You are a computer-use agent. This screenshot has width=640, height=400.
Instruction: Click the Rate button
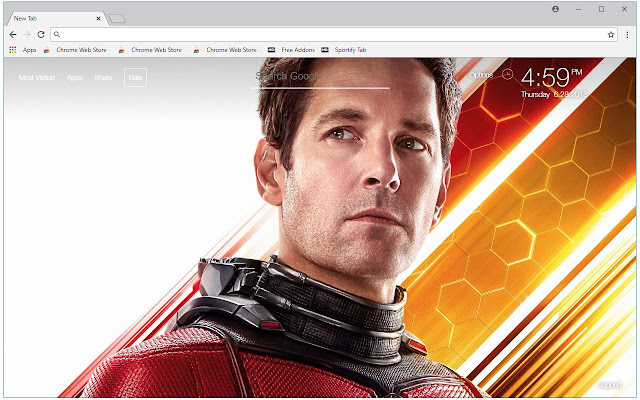pyautogui.click(x=136, y=78)
